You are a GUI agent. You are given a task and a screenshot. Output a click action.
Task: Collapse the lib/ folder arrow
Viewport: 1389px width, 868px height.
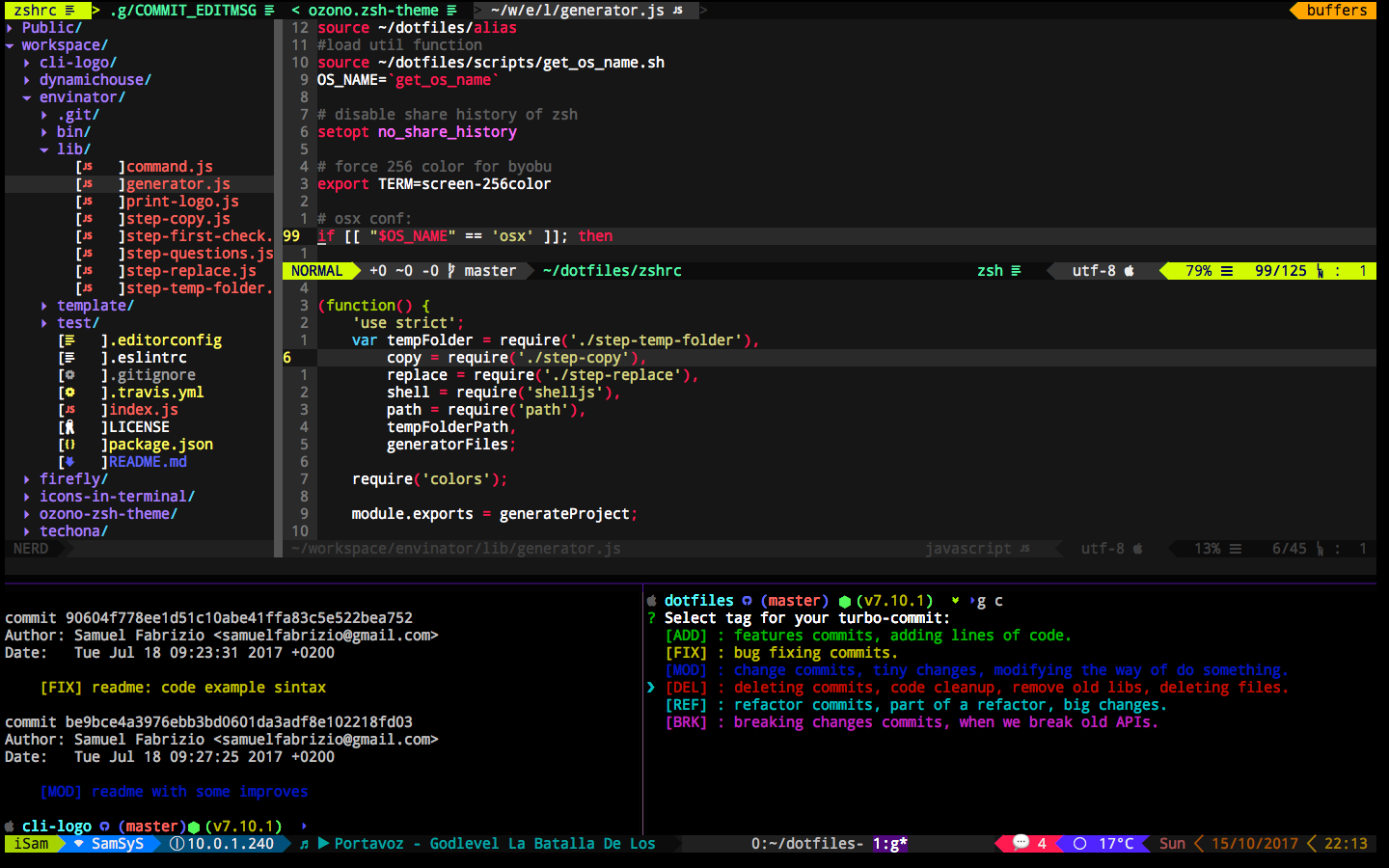click(x=44, y=149)
